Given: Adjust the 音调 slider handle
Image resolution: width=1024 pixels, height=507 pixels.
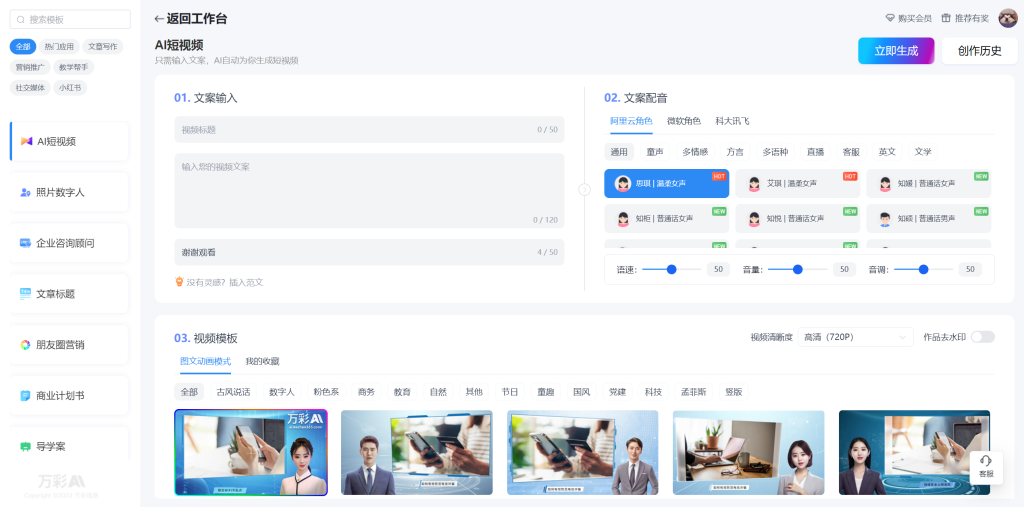Looking at the screenshot, I should pyautogui.click(x=923, y=269).
